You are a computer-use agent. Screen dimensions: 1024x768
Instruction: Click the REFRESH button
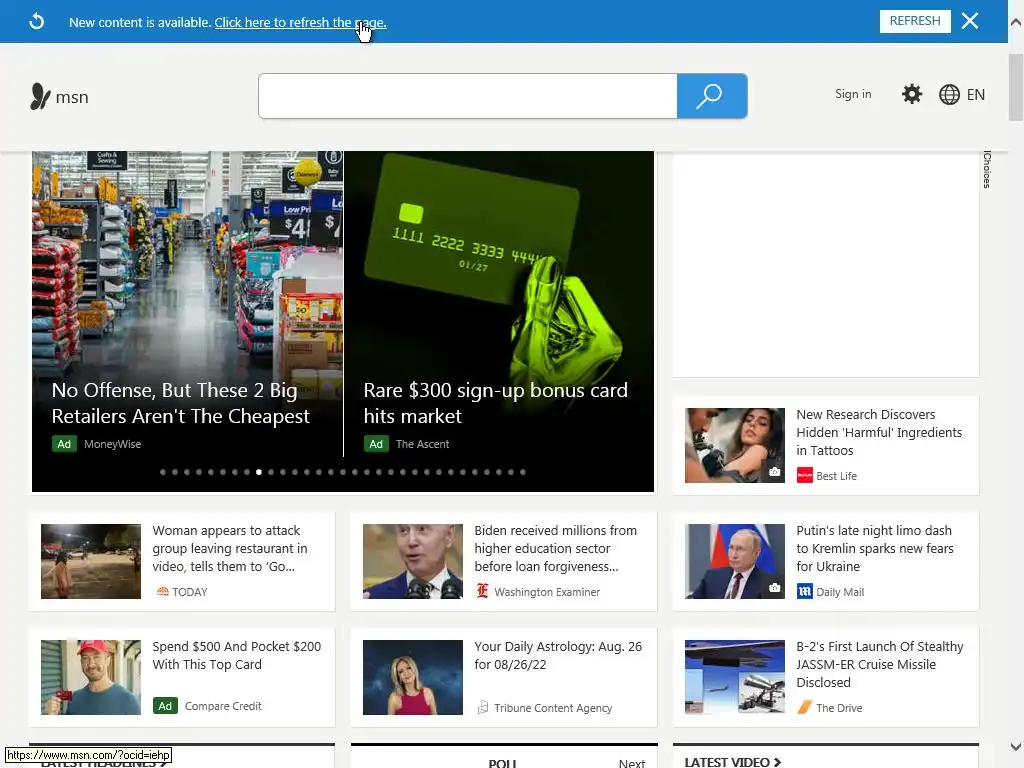pos(914,21)
